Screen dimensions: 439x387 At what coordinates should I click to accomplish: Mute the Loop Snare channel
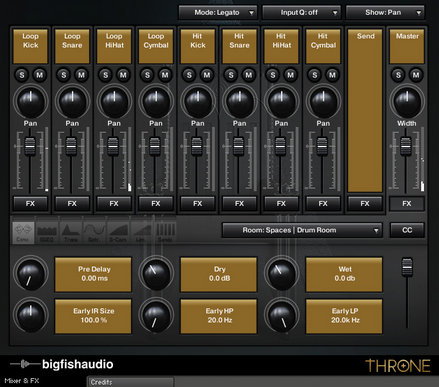coord(81,75)
